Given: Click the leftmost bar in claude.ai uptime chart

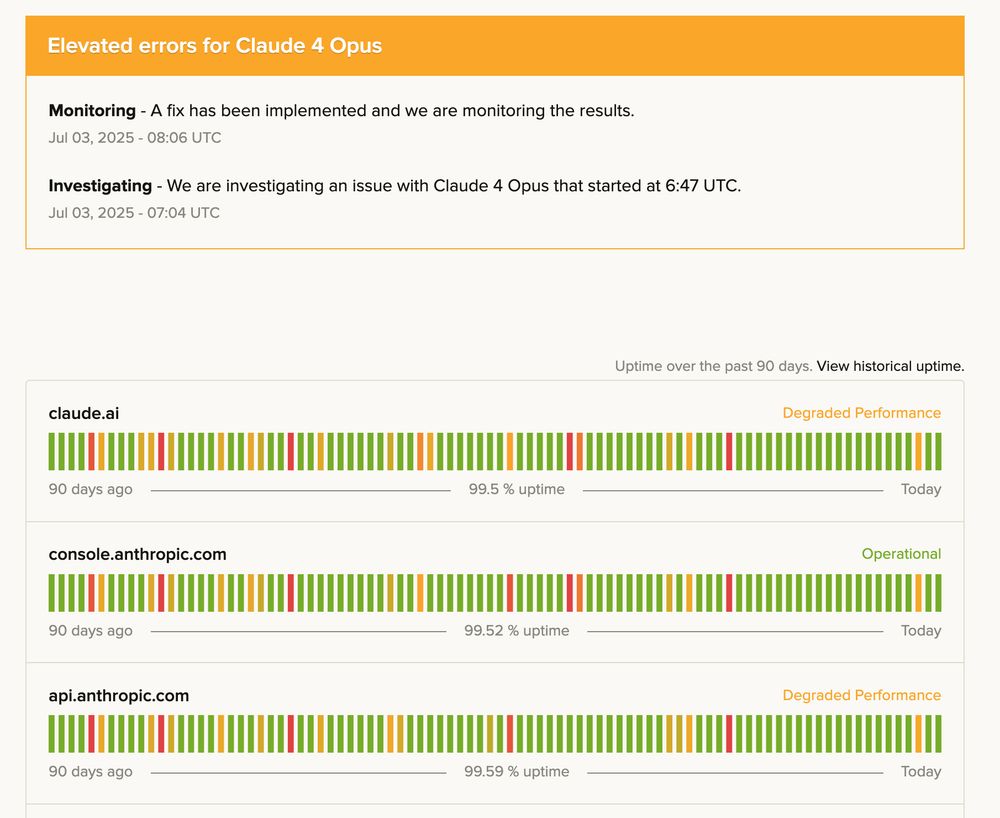Looking at the screenshot, I should [52, 451].
